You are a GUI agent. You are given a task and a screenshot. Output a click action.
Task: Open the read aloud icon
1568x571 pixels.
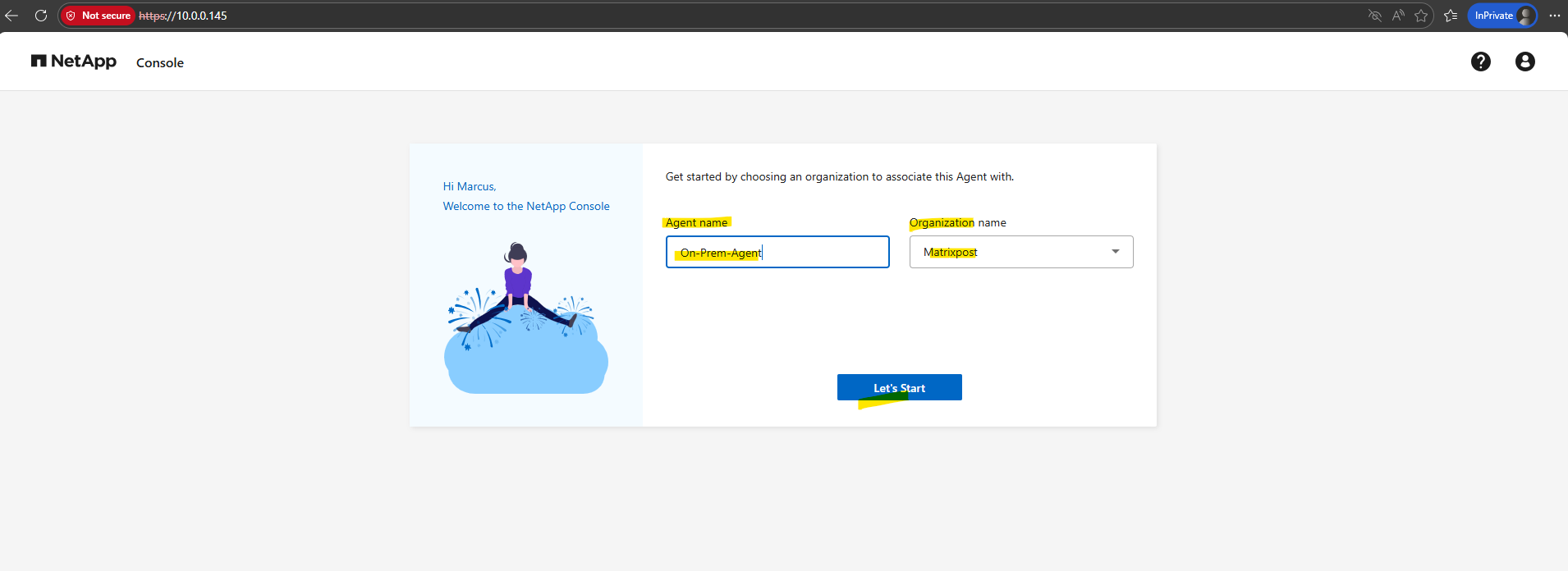1398,16
